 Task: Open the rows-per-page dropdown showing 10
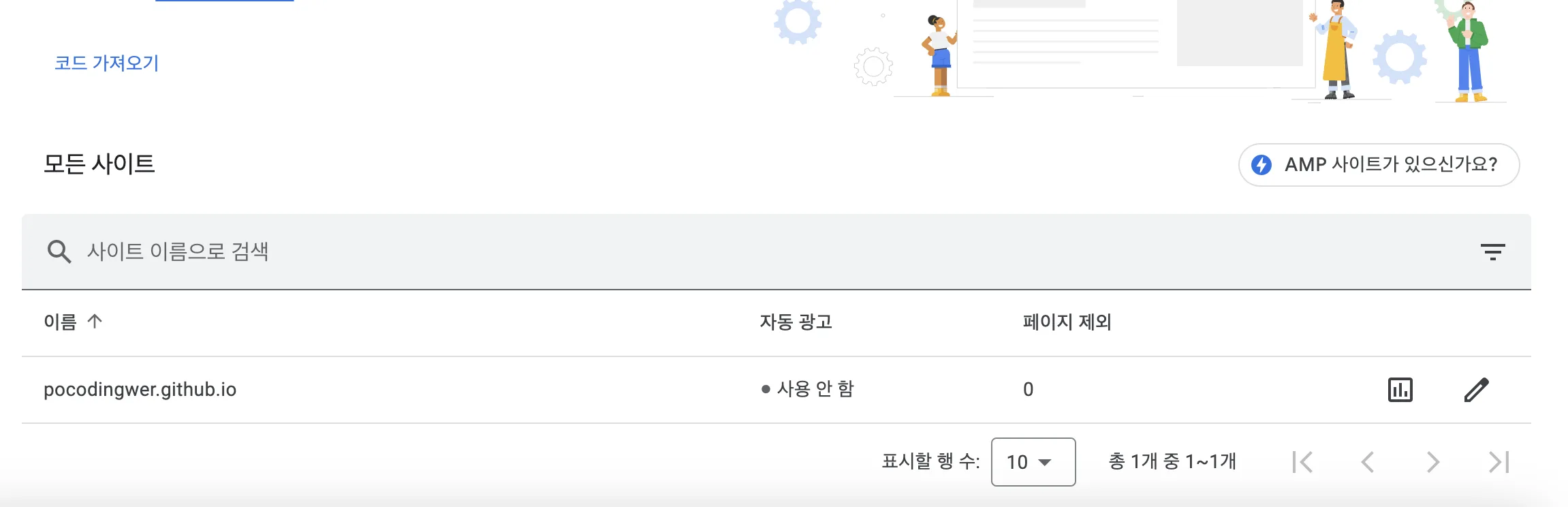tap(1033, 462)
